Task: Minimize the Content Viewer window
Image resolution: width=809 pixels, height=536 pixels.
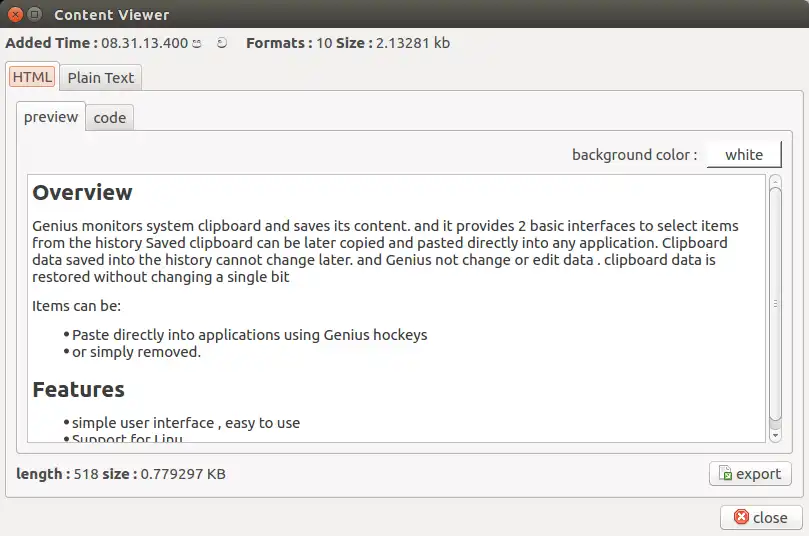Action: pyautogui.click(x=35, y=15)
